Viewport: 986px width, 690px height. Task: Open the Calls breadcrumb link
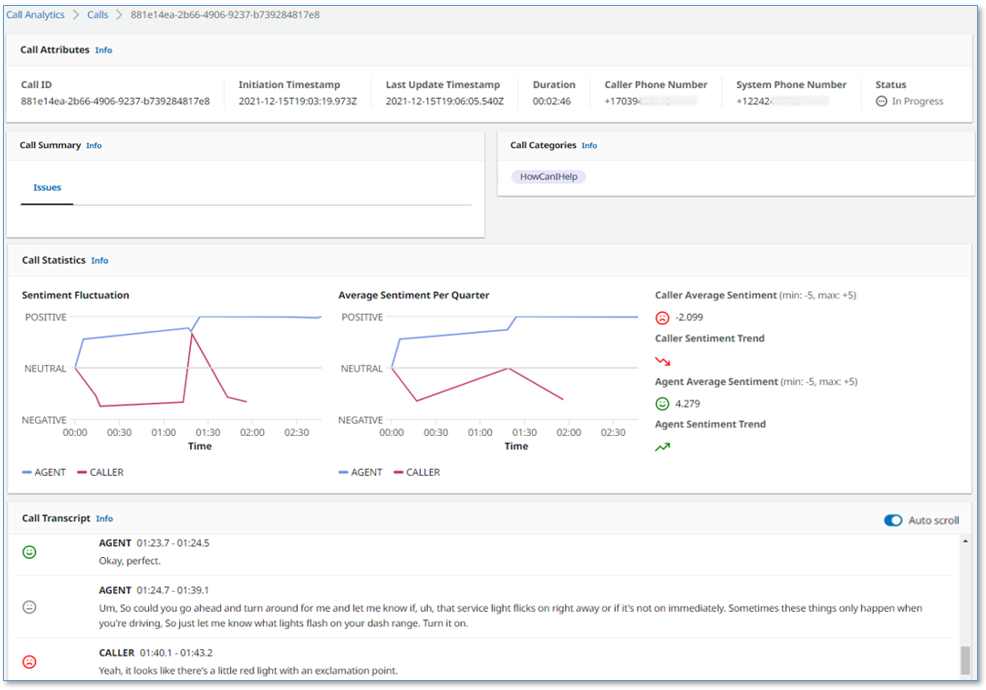97,14
